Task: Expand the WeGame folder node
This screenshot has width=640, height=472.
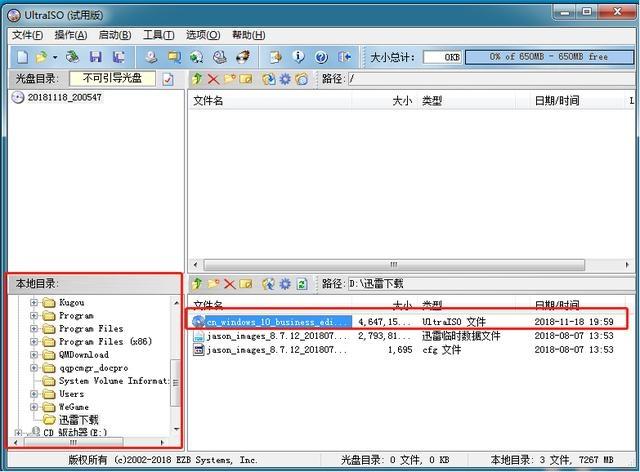Action: pyautogui.click(x=34, y=407)
